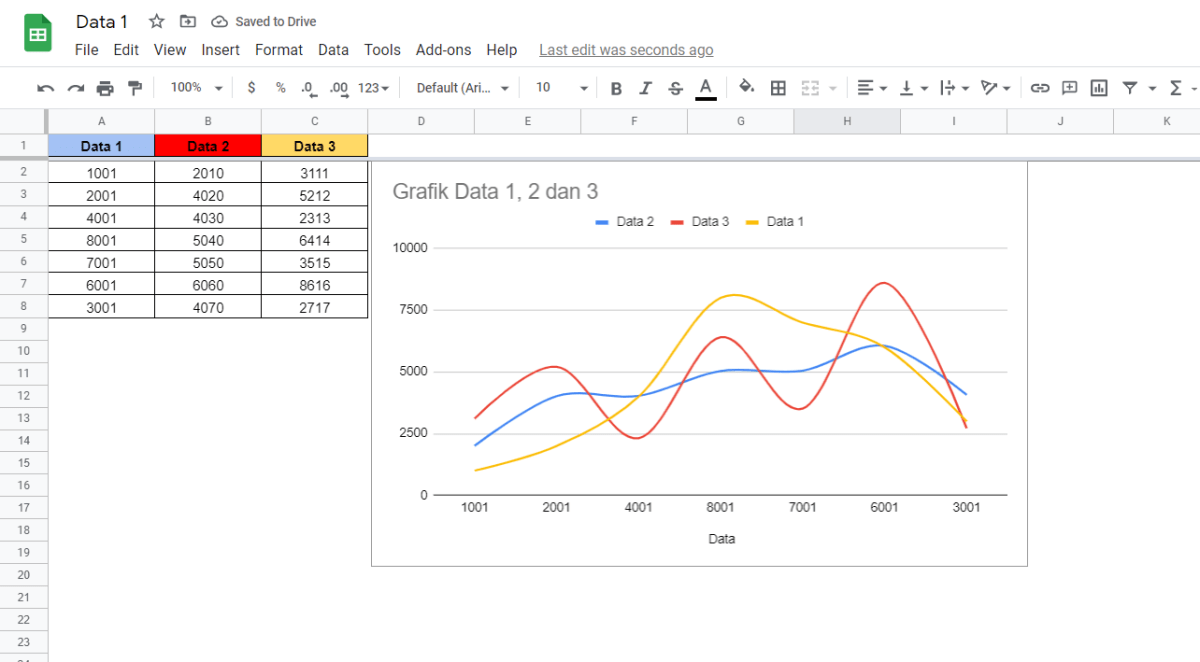Toggle italic formatting
This screenshot has width=1200, height=662.
coord(645,87)
